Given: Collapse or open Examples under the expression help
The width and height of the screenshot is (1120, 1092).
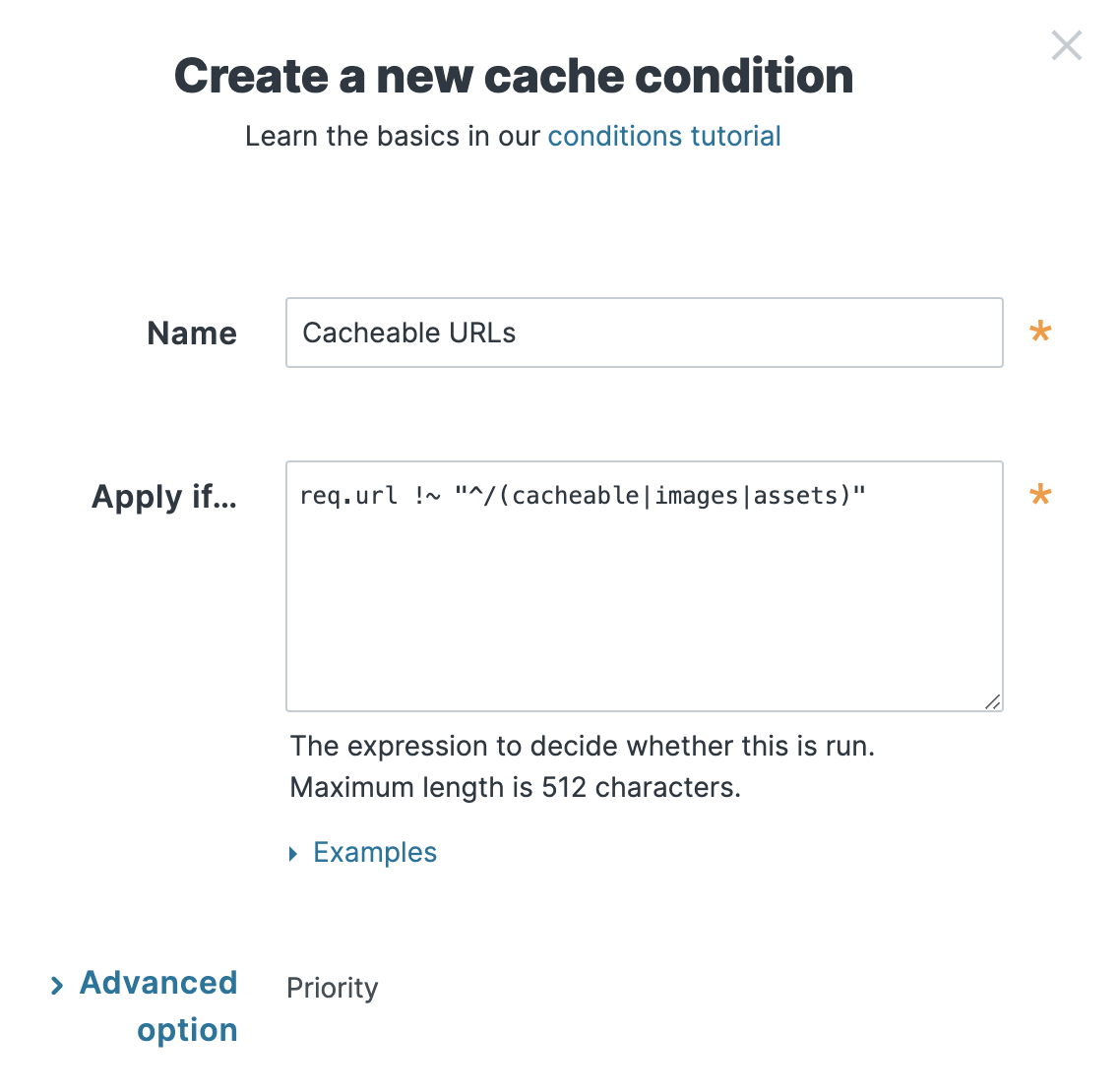Looking at the screenshot, I should pos(374,853).
